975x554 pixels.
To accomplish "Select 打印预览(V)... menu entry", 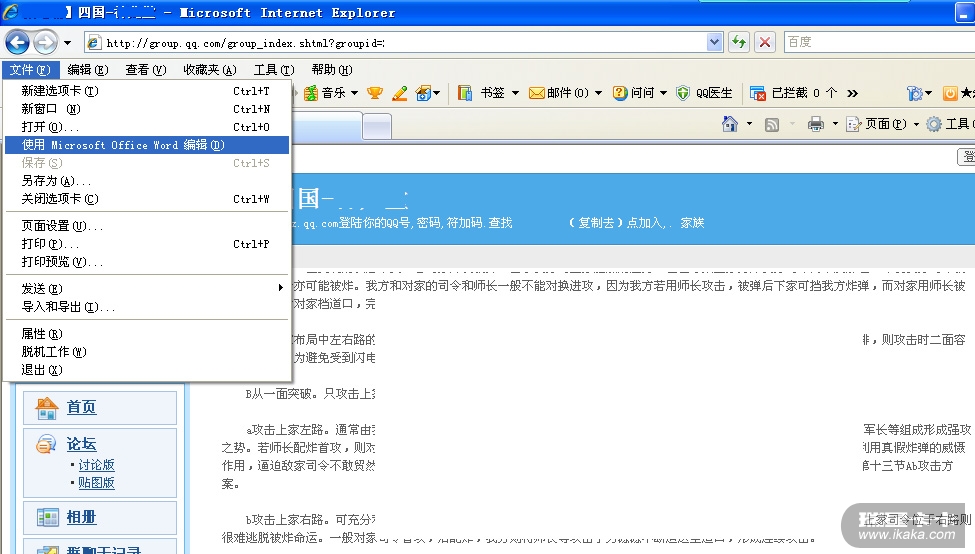I will [x=147, y=262].
